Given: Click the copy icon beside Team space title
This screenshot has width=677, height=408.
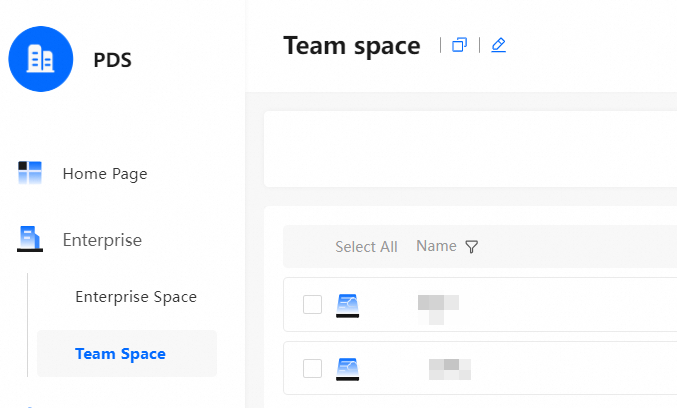Looking at the screenshot, I should tap(460, 45).
